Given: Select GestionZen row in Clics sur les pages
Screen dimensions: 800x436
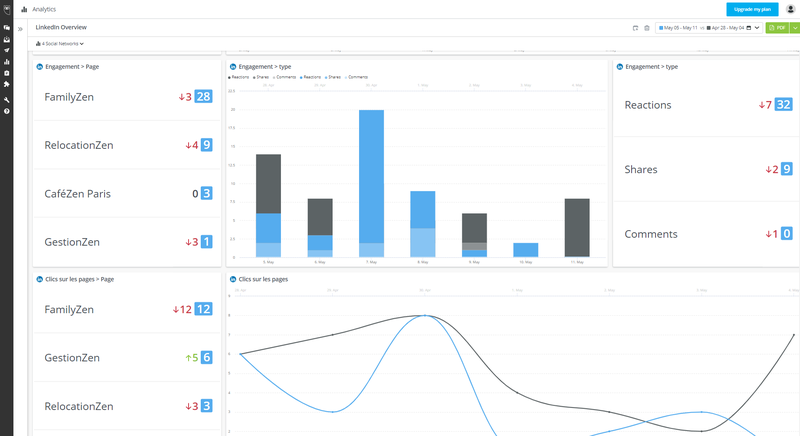Looking at the screenshot, I should pyautogui.click(x=127, y=358).
